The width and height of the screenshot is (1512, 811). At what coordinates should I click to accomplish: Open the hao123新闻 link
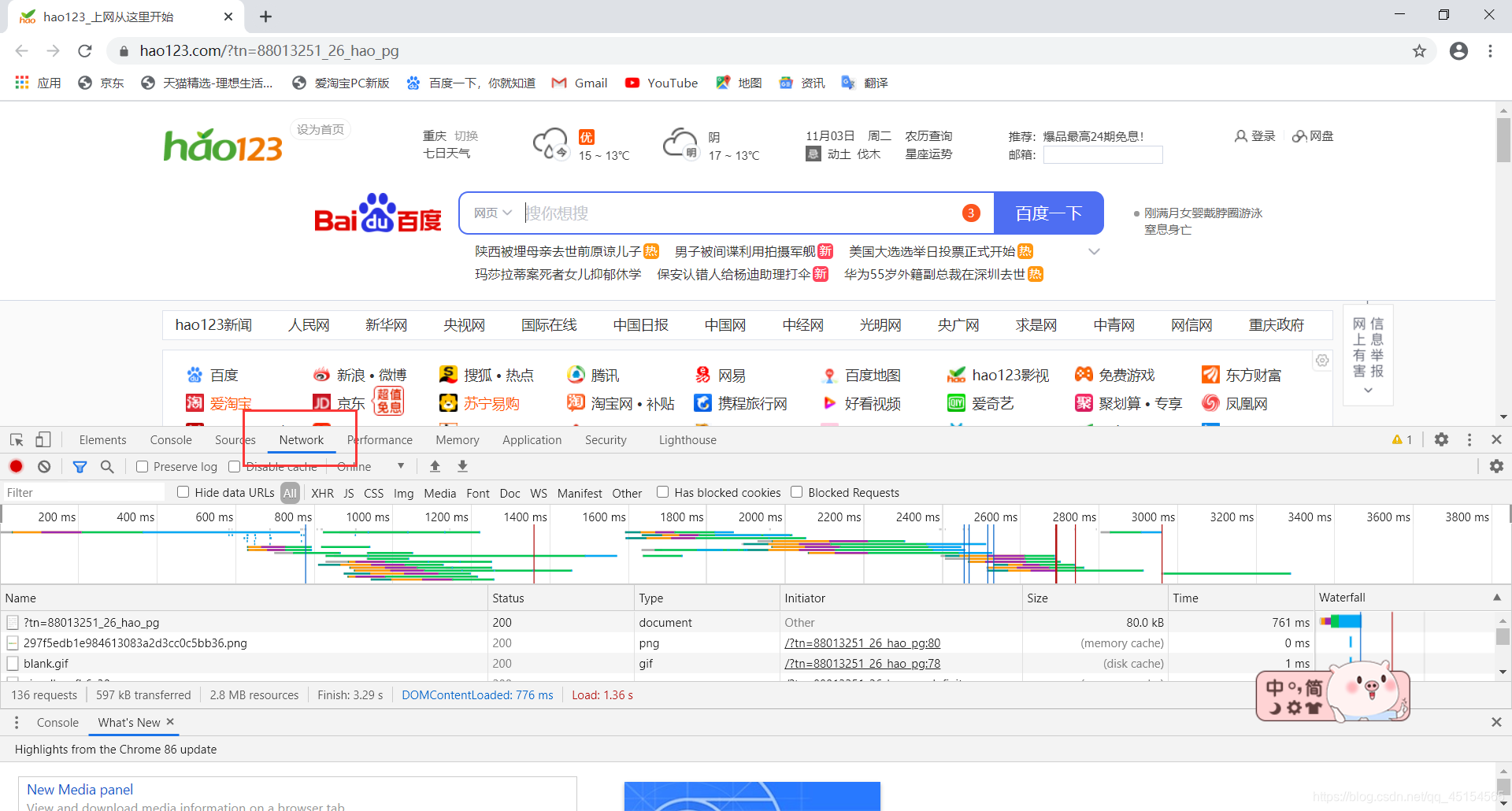click(213, 325)
